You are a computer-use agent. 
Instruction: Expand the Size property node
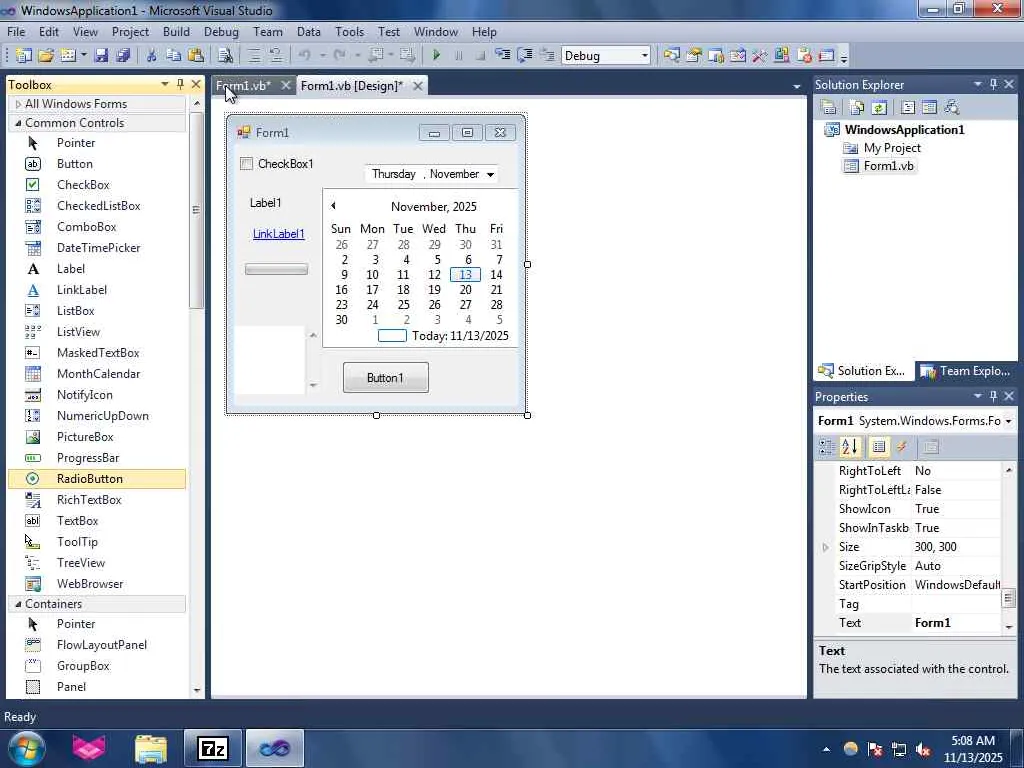point(825,547)
